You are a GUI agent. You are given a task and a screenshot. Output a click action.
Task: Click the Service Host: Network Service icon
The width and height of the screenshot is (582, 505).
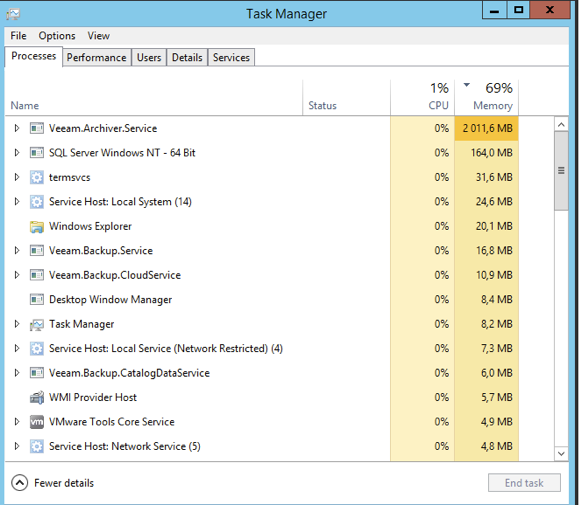37,446
